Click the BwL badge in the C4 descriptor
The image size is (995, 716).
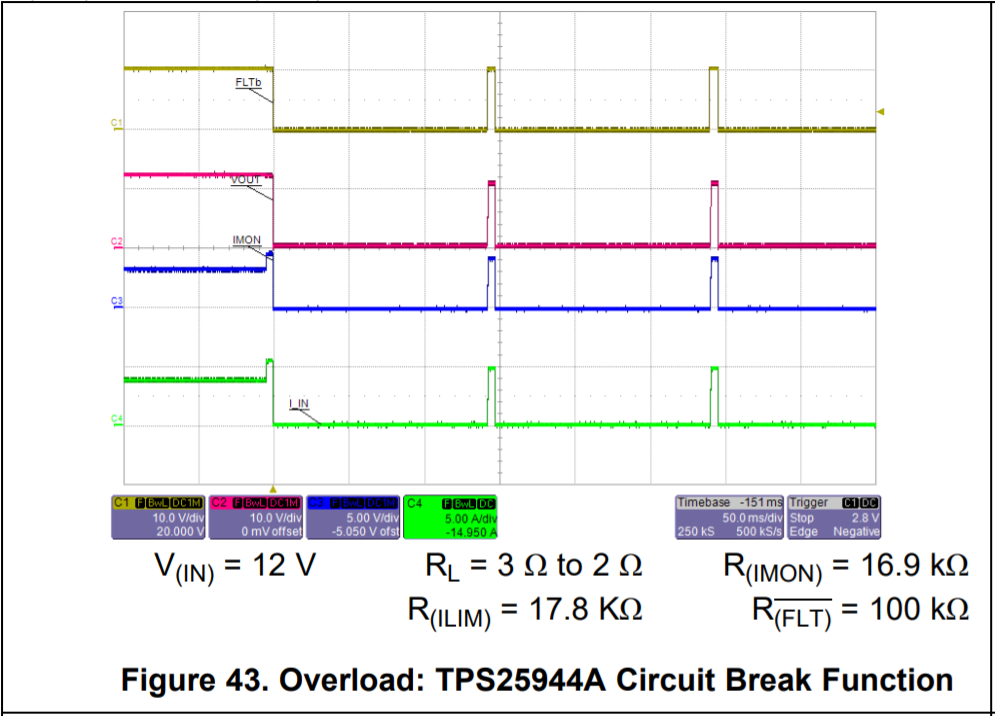[x=465, y=504]
